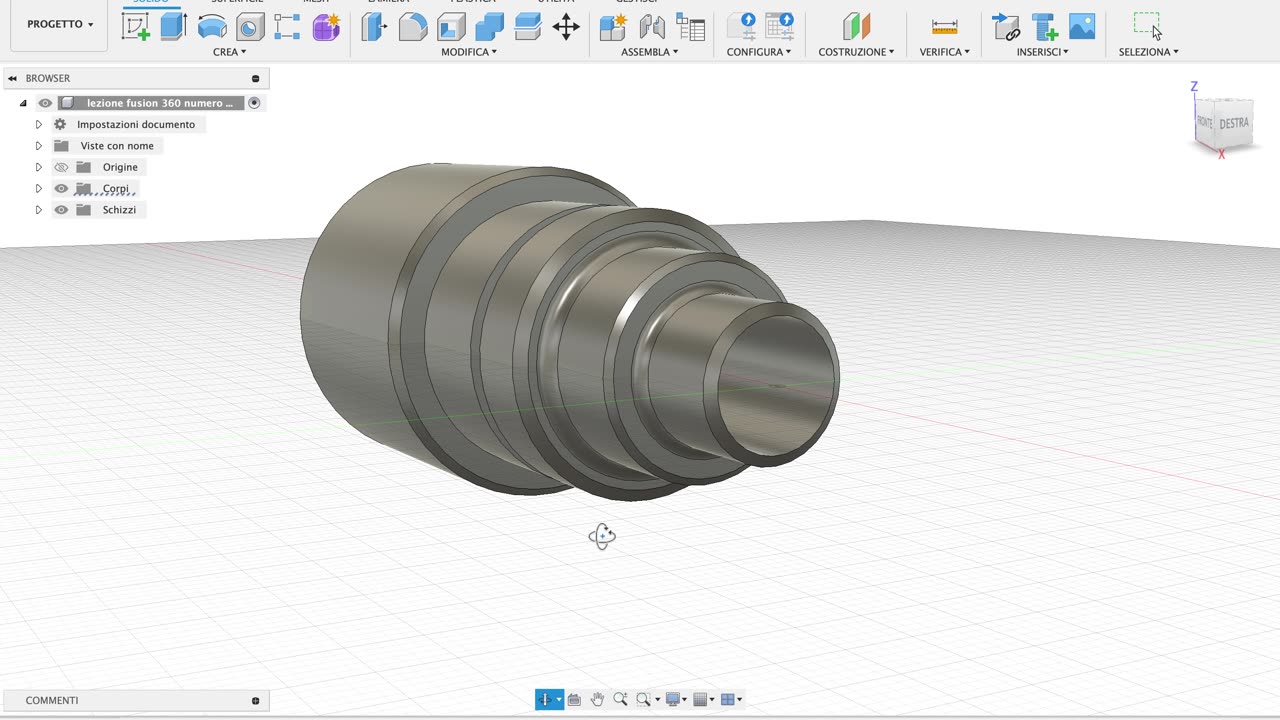Click the New Component icon
The image size is (1280, 720).
[613, 27]
